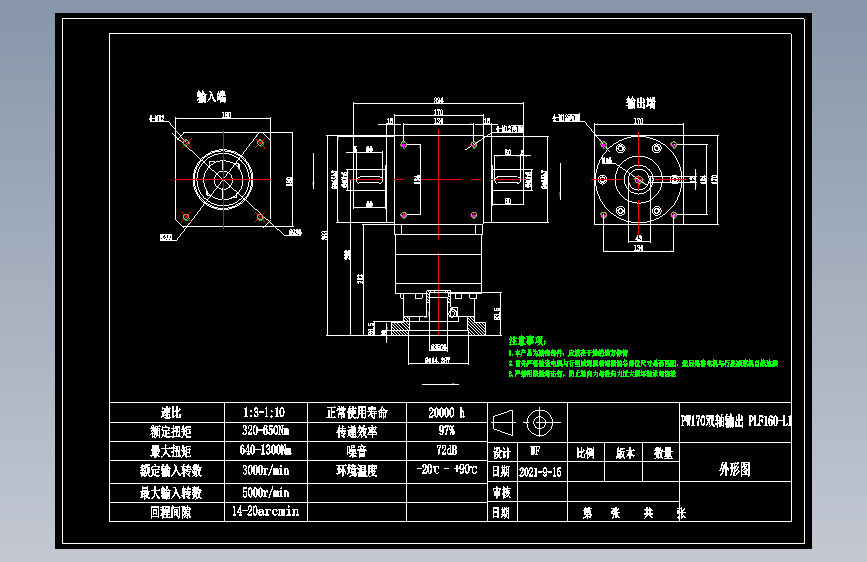Click the 审核 cell

click(502, 492)
